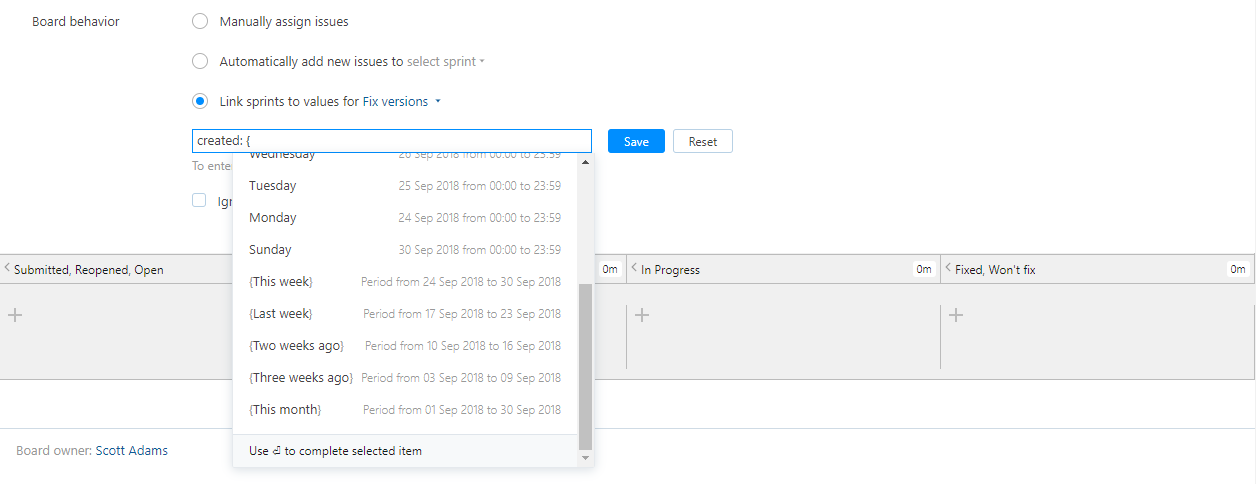Select Automatically add new issues option
Viewport: 1256px width, 484px height.
click(200, 61)
